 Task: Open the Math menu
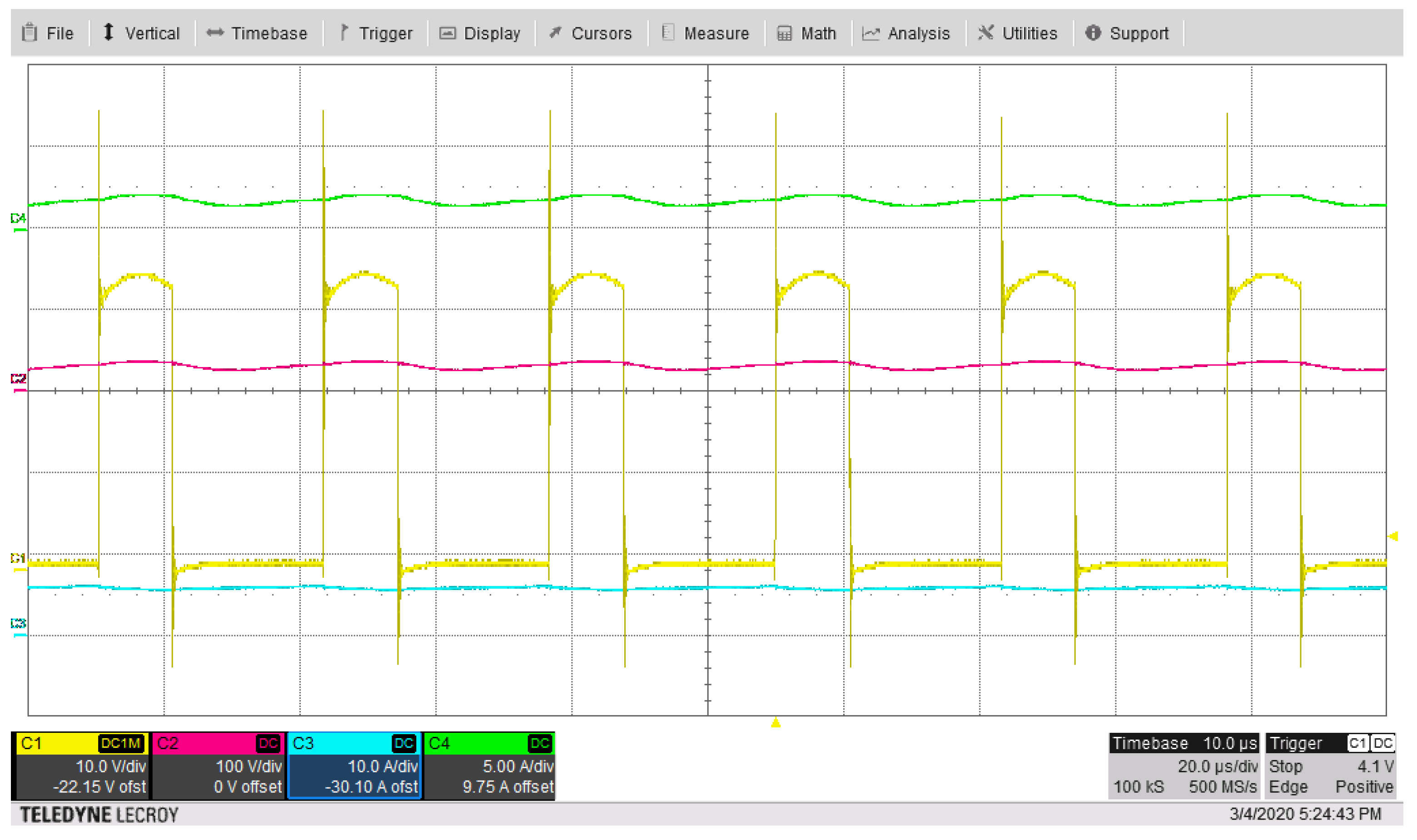(807, 34)
